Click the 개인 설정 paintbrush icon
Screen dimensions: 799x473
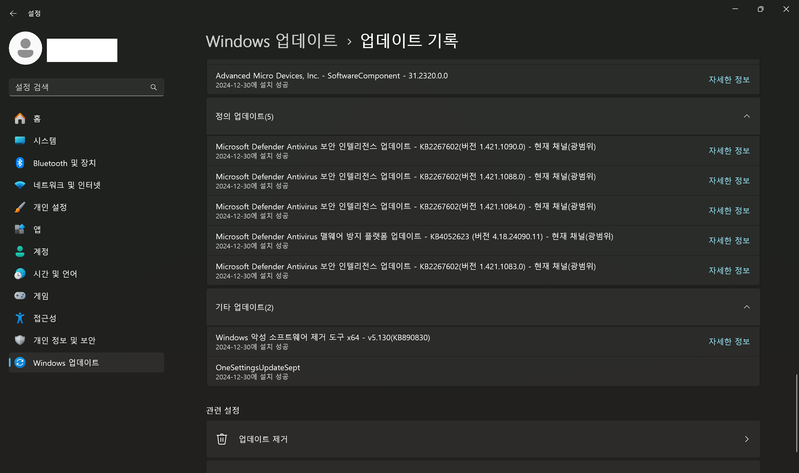pyautogui.click(x=20, y=207)
